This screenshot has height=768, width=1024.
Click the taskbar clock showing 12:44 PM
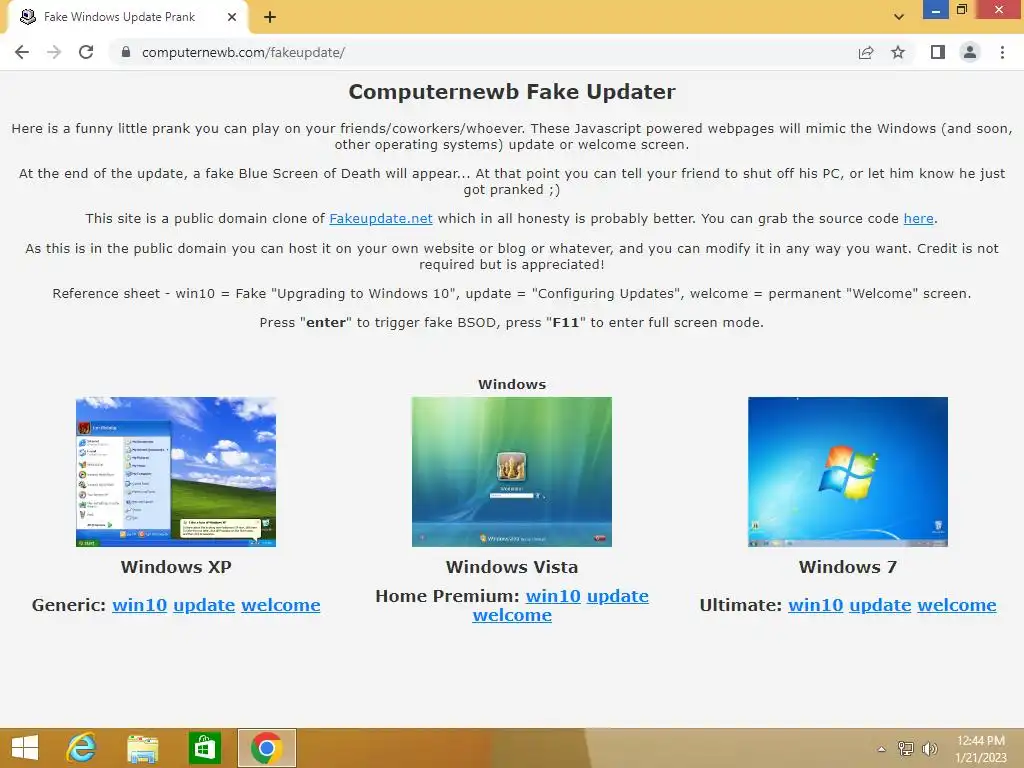[981, 749]
